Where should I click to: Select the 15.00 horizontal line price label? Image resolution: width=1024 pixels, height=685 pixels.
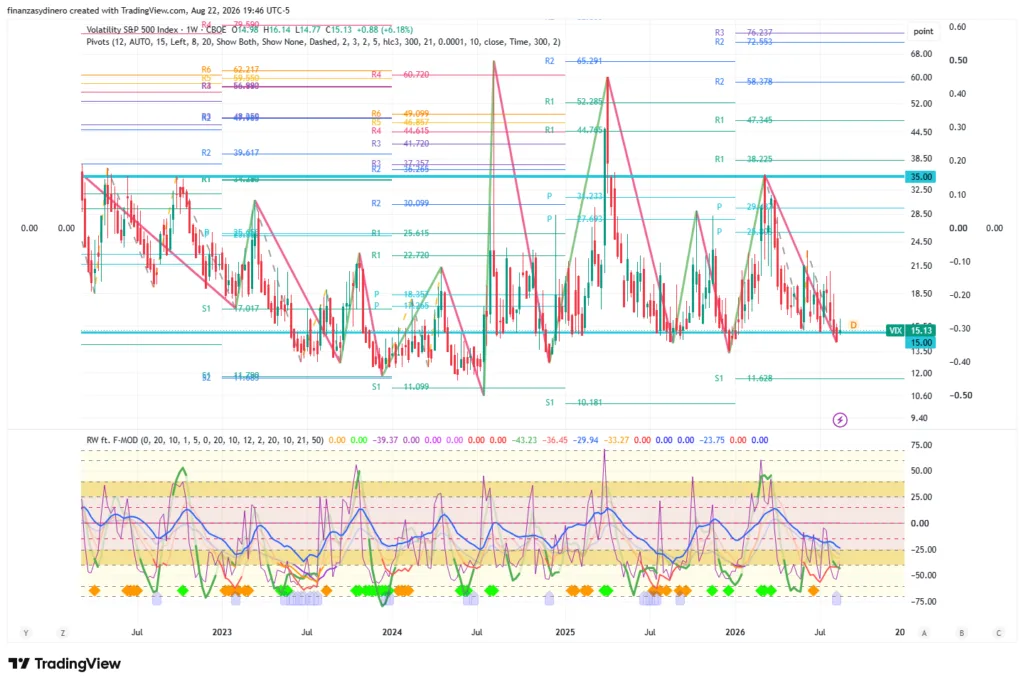(x=921, y=343)
